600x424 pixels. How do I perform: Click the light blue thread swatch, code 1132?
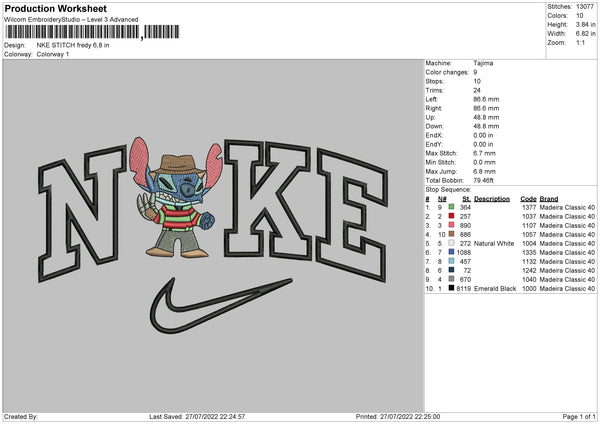(452, 261)
